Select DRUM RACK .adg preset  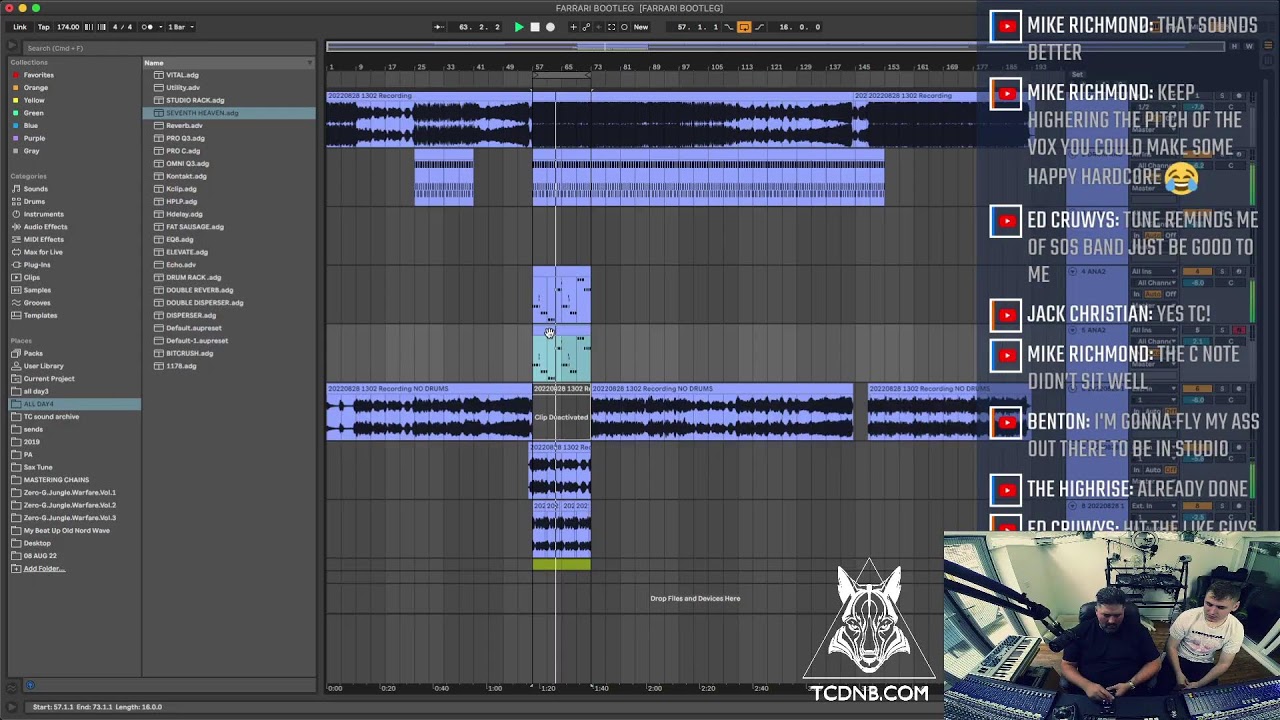coord(193,277)
